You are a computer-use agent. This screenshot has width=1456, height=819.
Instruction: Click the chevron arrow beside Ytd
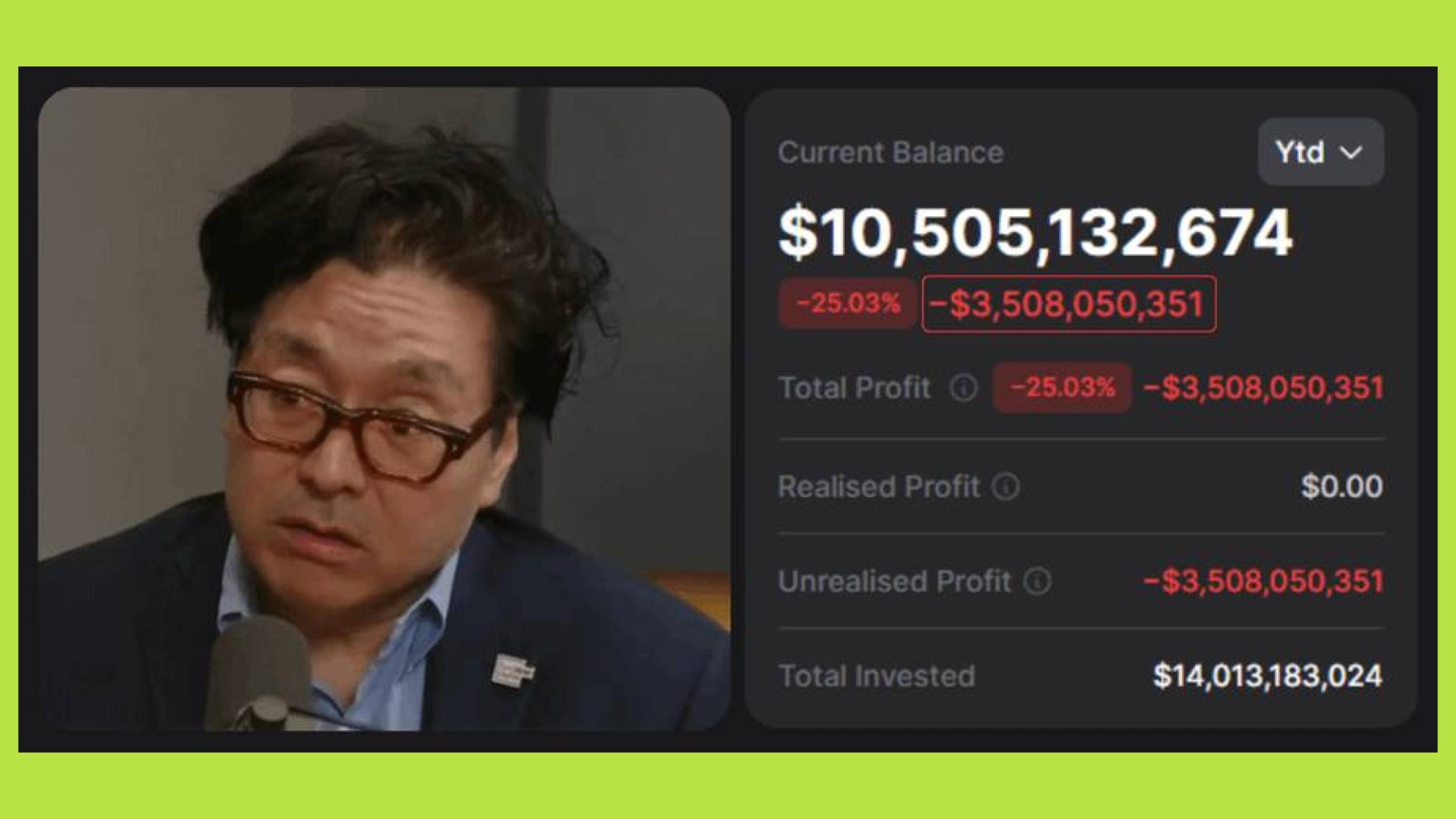click(1351, 153)
